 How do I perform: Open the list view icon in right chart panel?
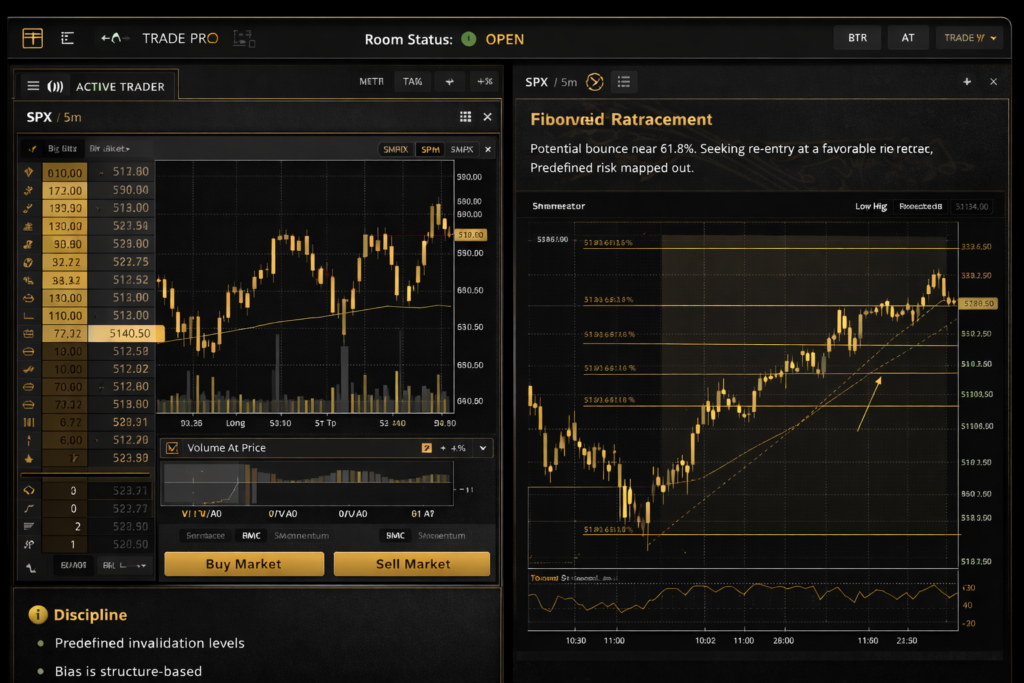[x=624, y=82]
